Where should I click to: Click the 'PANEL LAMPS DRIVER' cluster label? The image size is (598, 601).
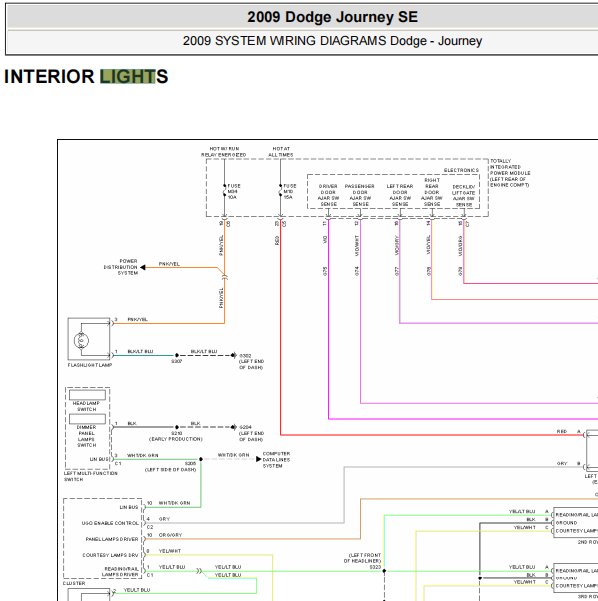tap(112, 539)
